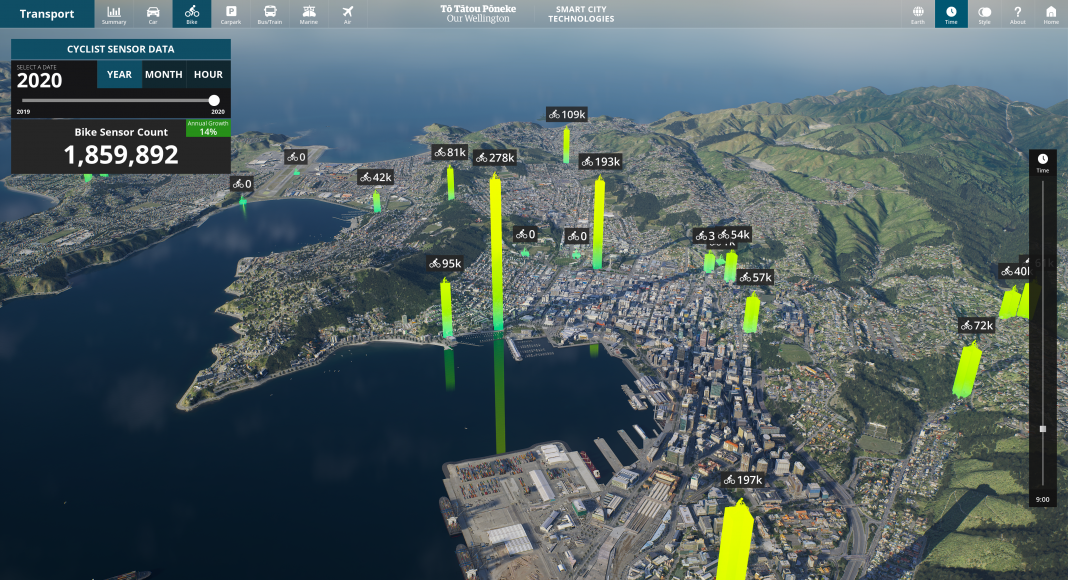
Task: Select the YEAR tab
Action: (x=119, y=75)
